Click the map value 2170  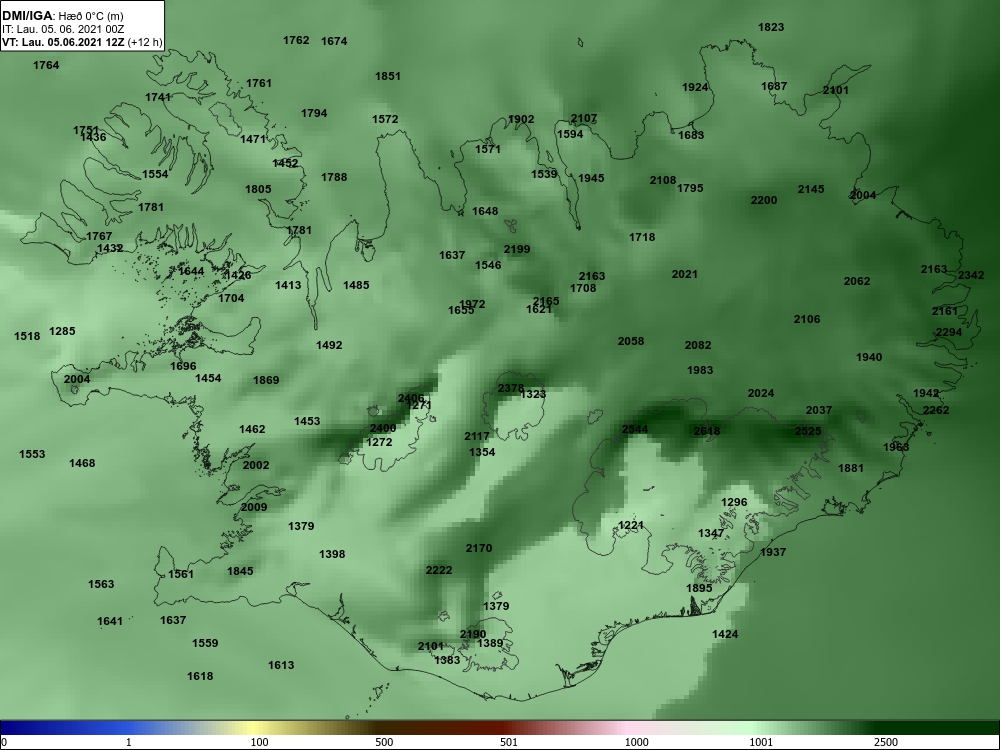pos(478,548)
